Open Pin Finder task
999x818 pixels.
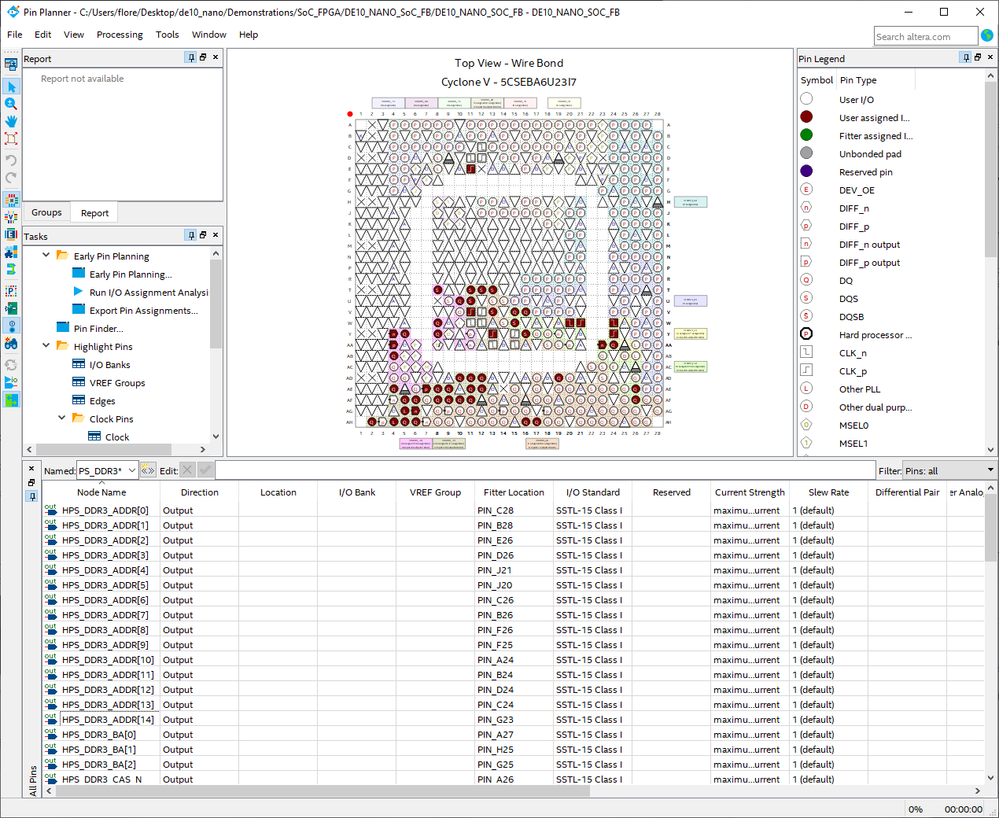(98, 328)
